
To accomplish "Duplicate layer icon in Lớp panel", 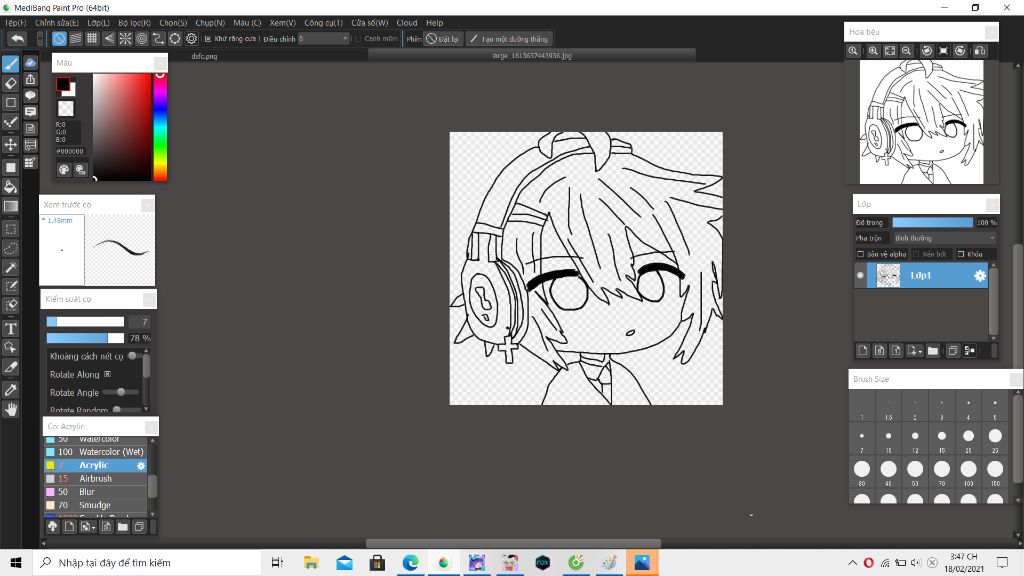I will (953, 351).
